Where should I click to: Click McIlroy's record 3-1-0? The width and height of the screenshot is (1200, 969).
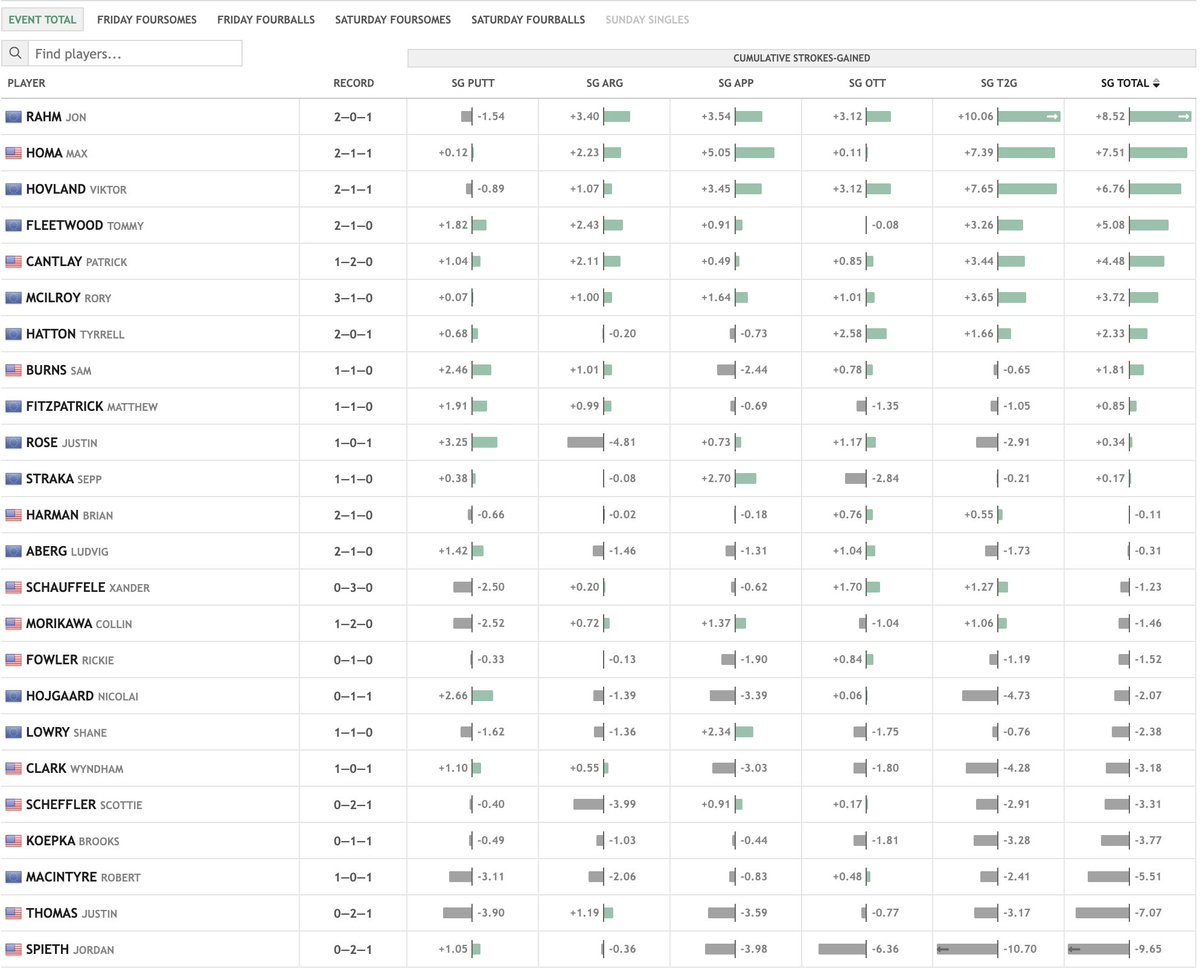pos(354,298)
